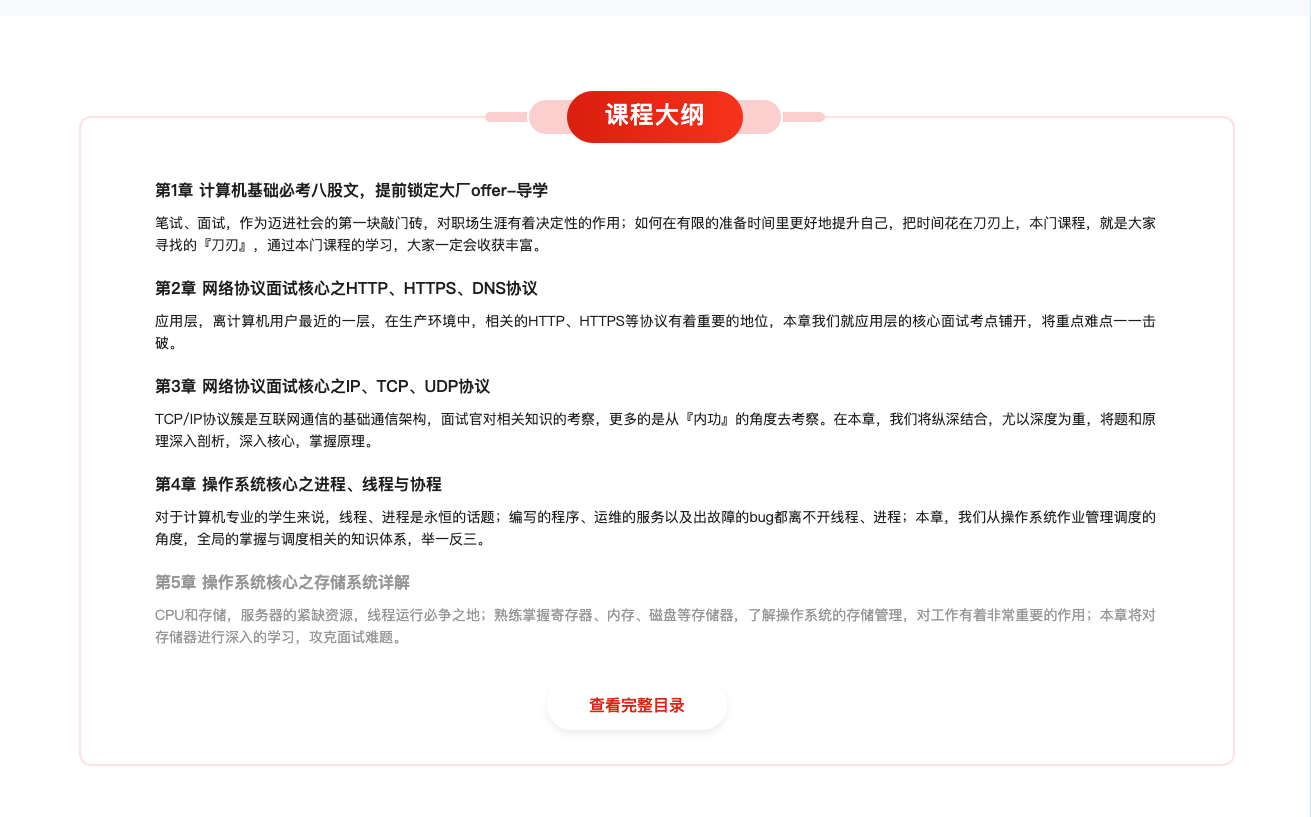Select 第4章 进程、线程与协程 chapter heading
The image size is (1311, 817).
tap(298, 484)
